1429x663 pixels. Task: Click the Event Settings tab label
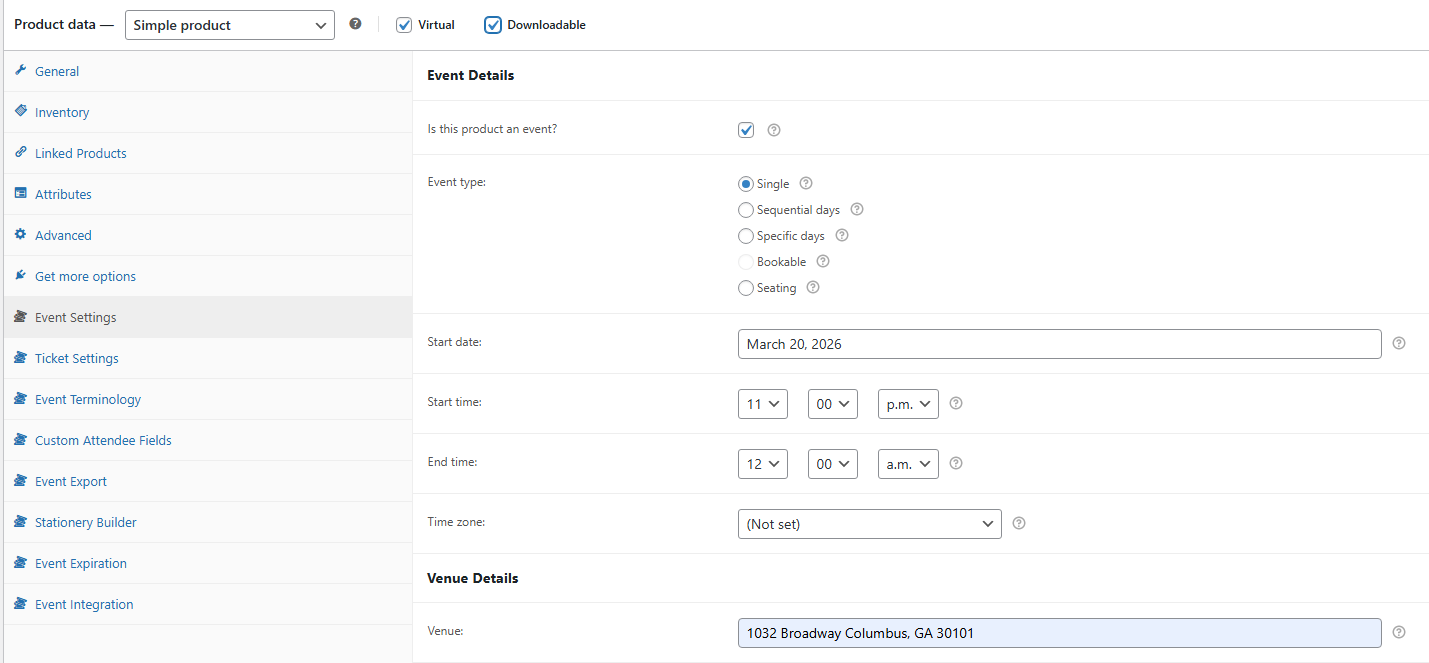click(x=76, y=317)
